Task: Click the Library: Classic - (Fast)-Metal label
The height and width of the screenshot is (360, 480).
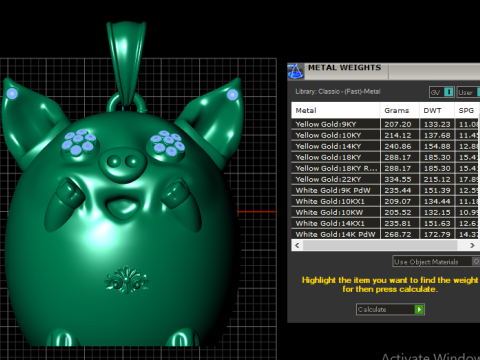Action: [x=338, y=91]
